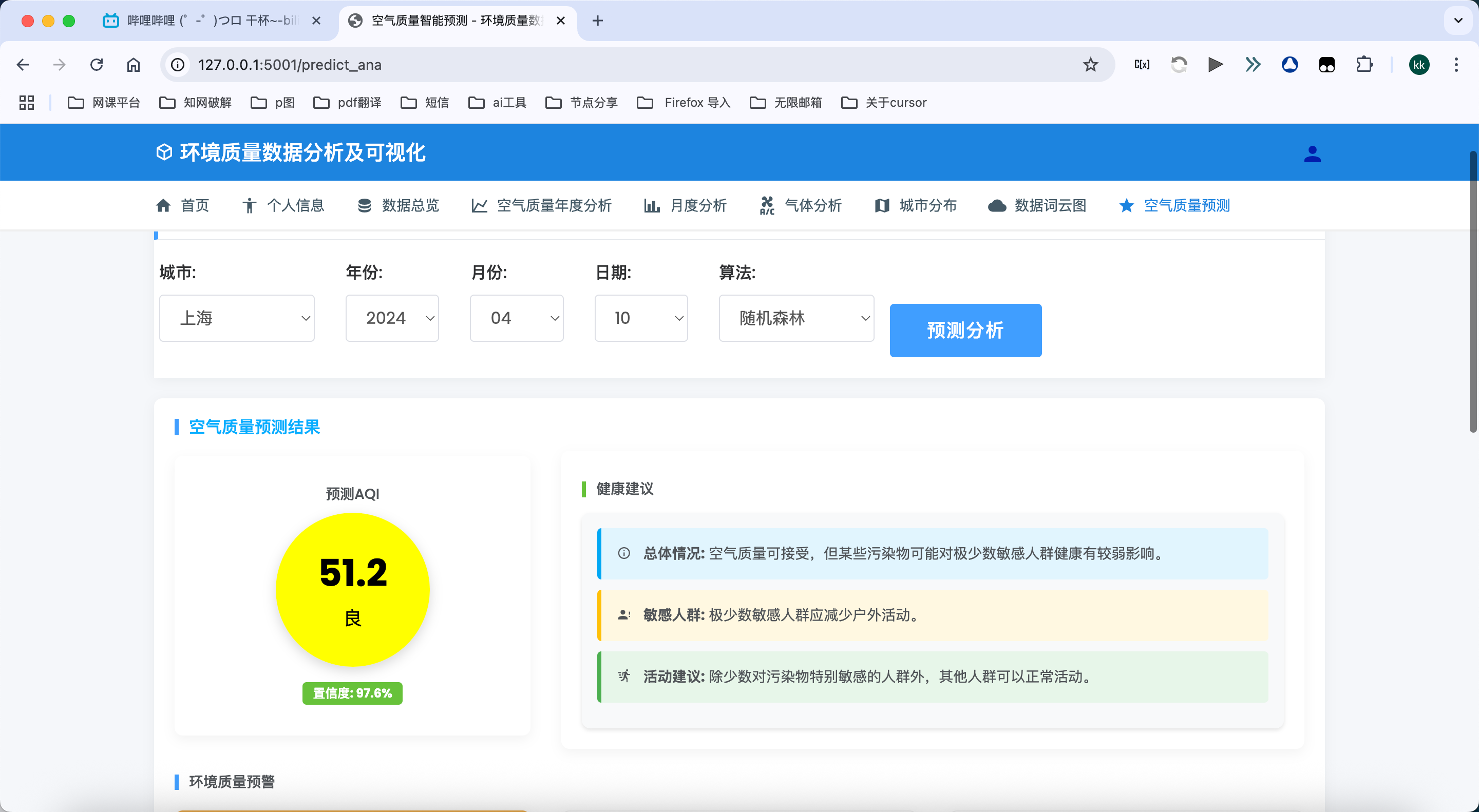Expand the 年份 dropdown showing 2024
The image size is (1479, 812).
tap(392, 318)
